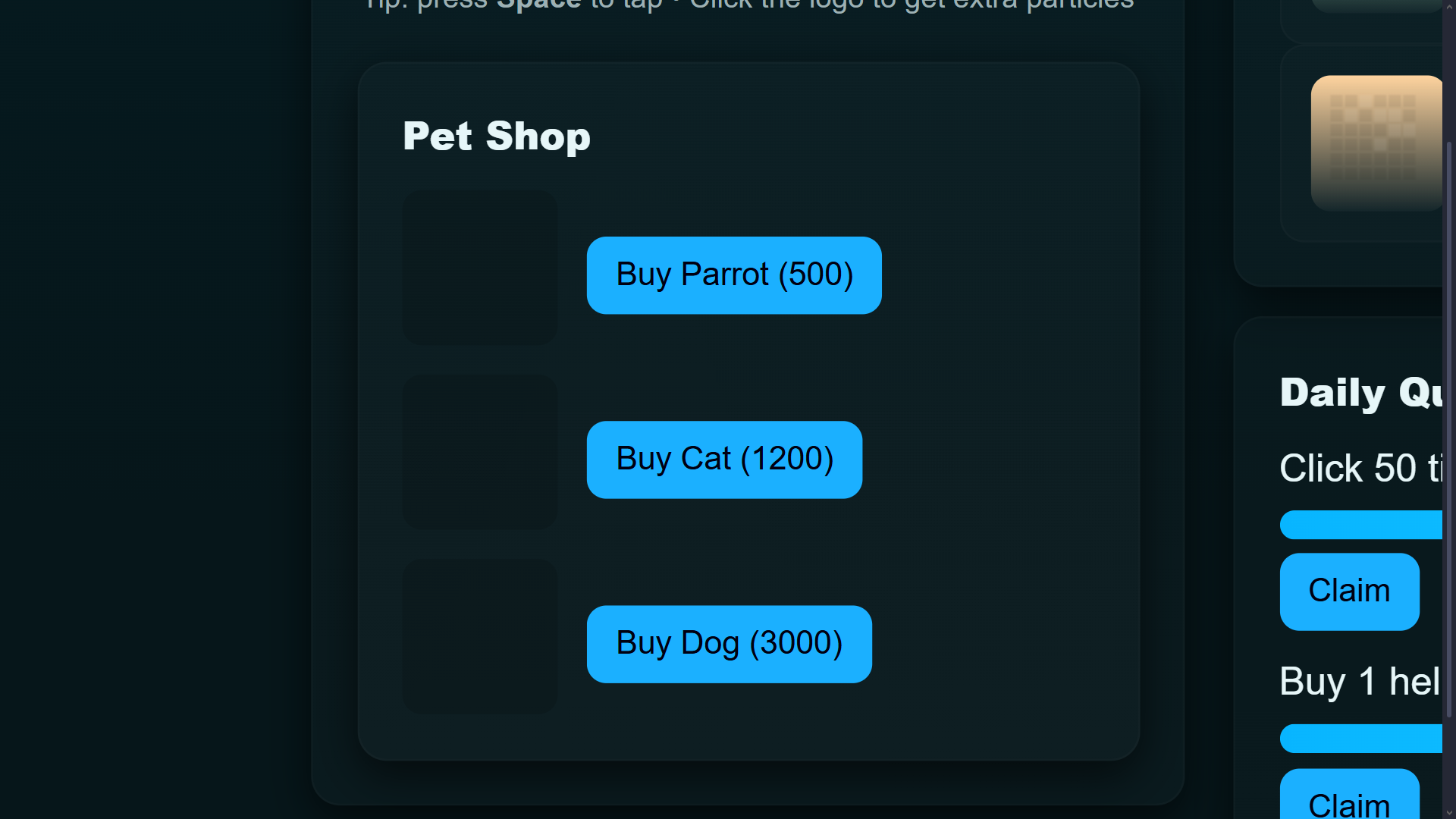Buy the Cat for 1200

pos(724,460)
